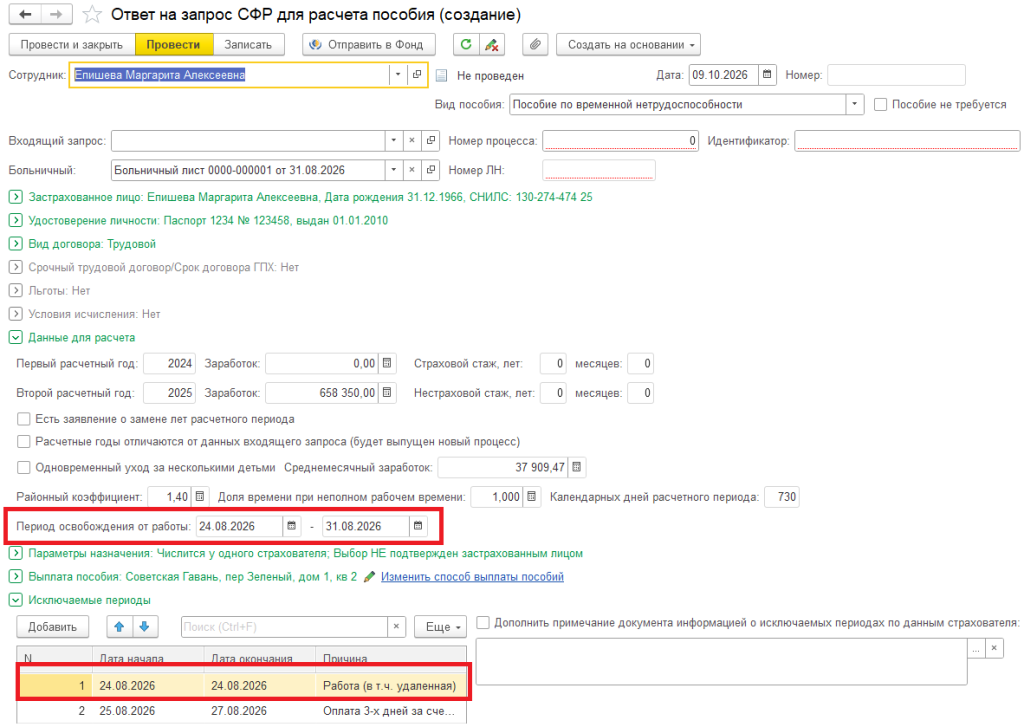This screenshot has height=727, width=1024.
Task: Click the Поиск (Ctrl+F) search field
Action: [x=285, y=626]
